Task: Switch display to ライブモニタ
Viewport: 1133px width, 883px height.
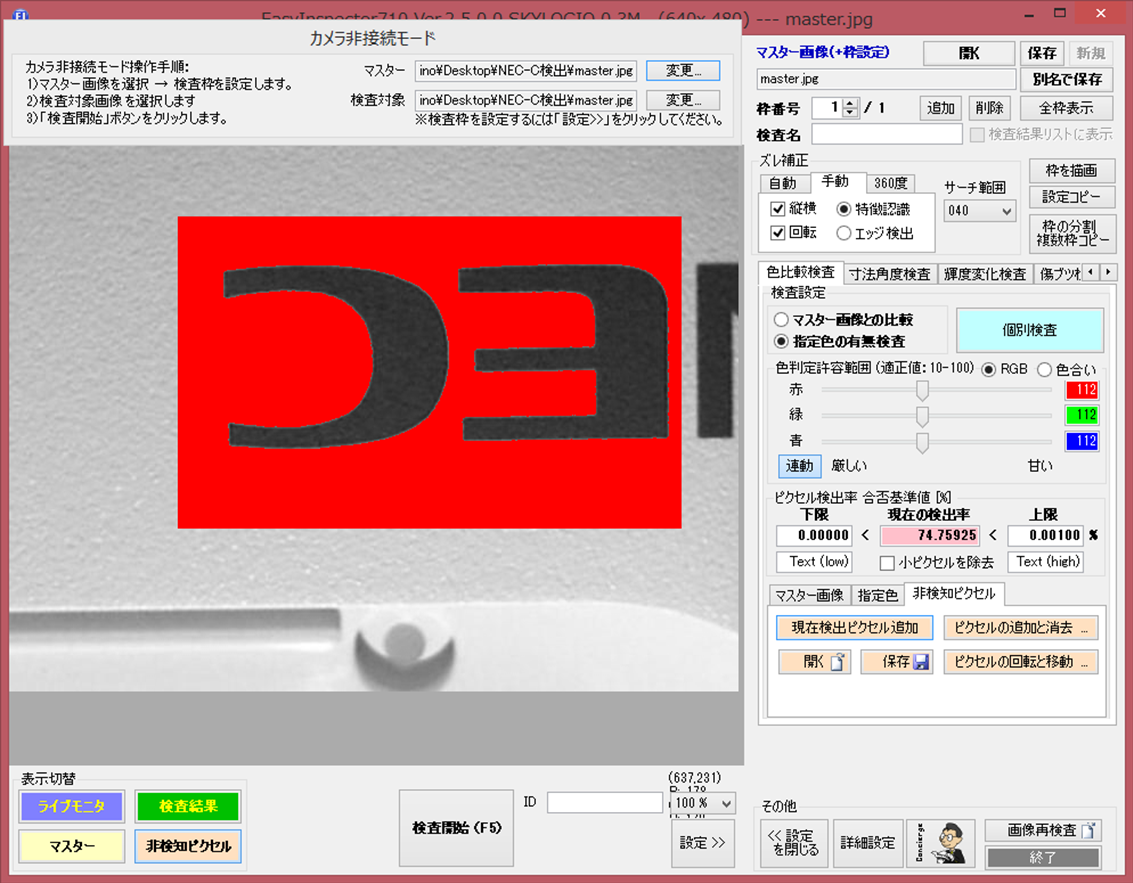Action: (72, 806)
